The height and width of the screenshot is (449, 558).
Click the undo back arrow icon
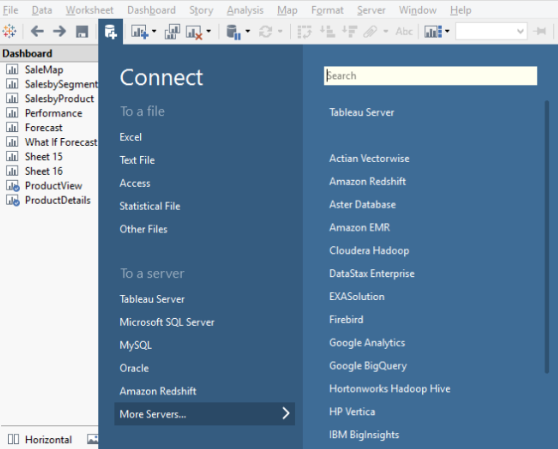37,31
